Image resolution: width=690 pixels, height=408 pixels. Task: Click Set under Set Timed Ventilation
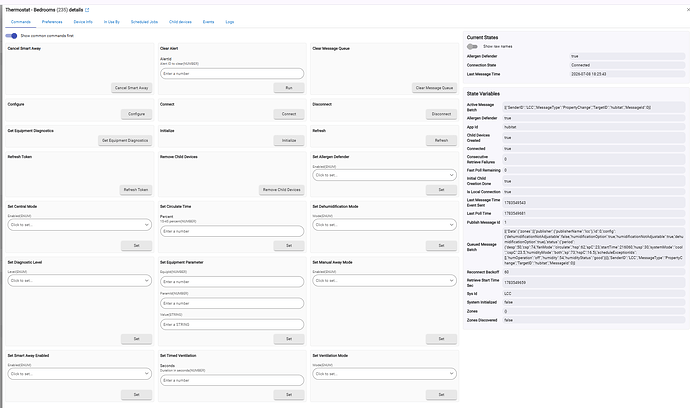(x=289, y=394)
